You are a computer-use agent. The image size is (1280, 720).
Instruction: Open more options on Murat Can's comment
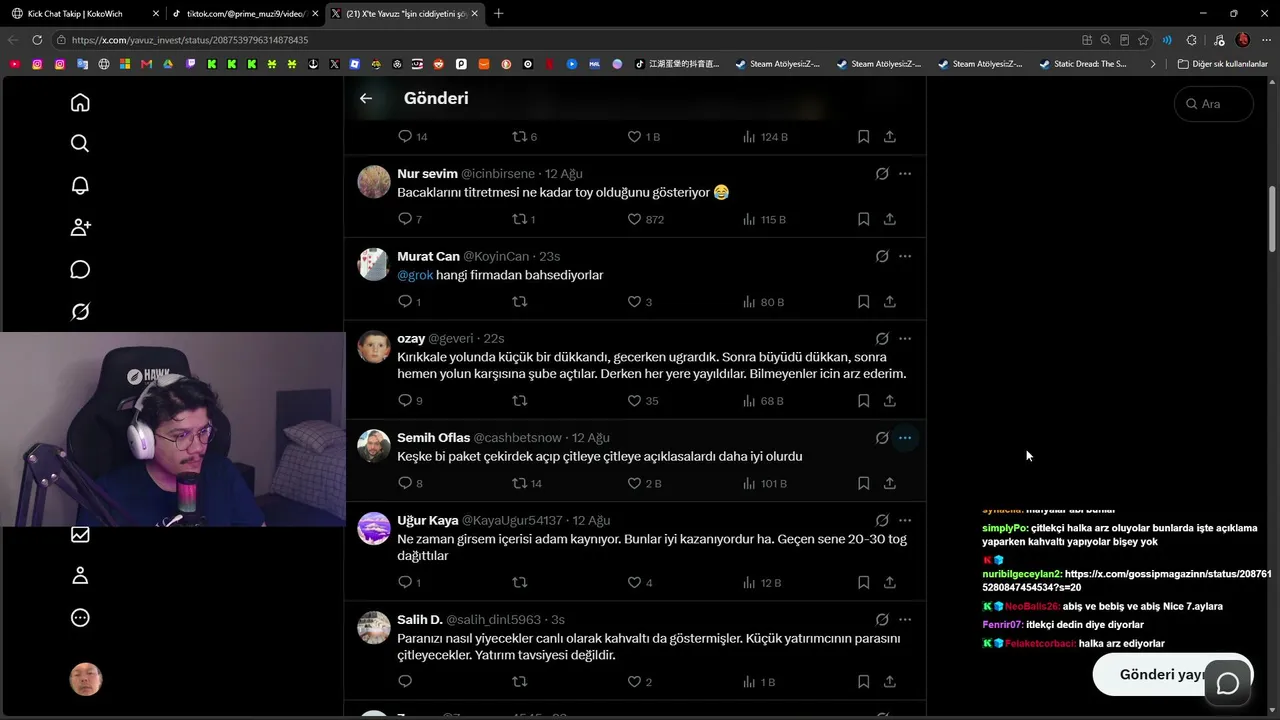click(x=905, y=256)
